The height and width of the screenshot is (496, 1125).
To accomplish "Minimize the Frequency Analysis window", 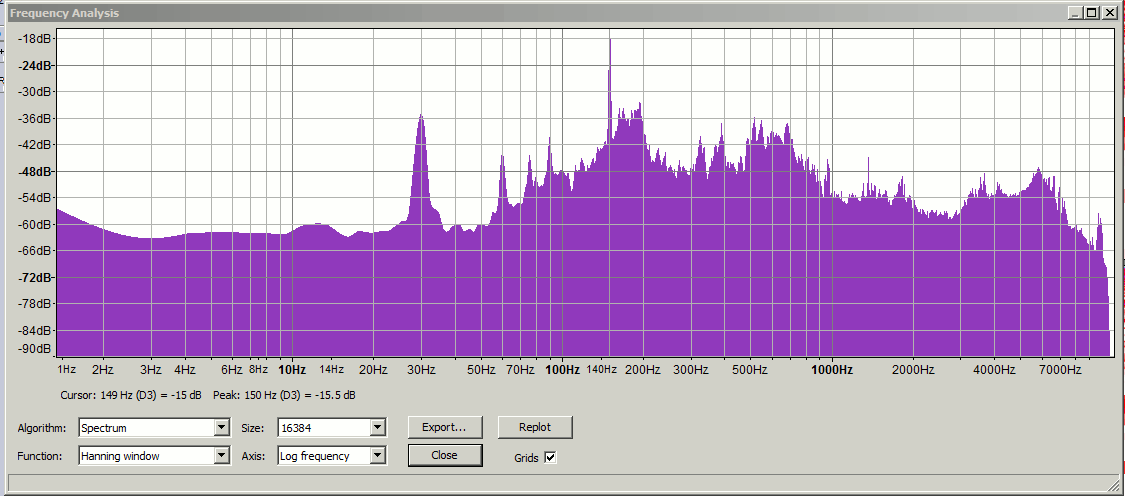I will point(1075,13).
